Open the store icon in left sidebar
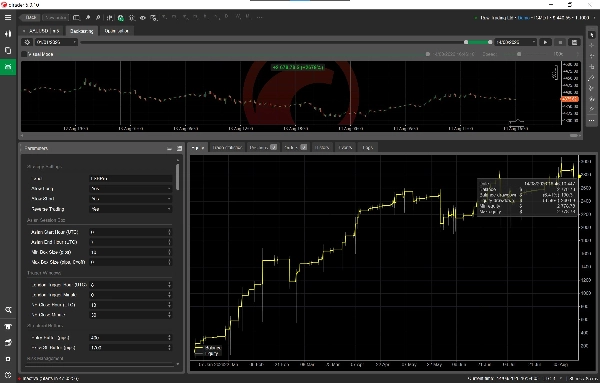This screenshot has height=383, width=600. click(x=8, y=326)
